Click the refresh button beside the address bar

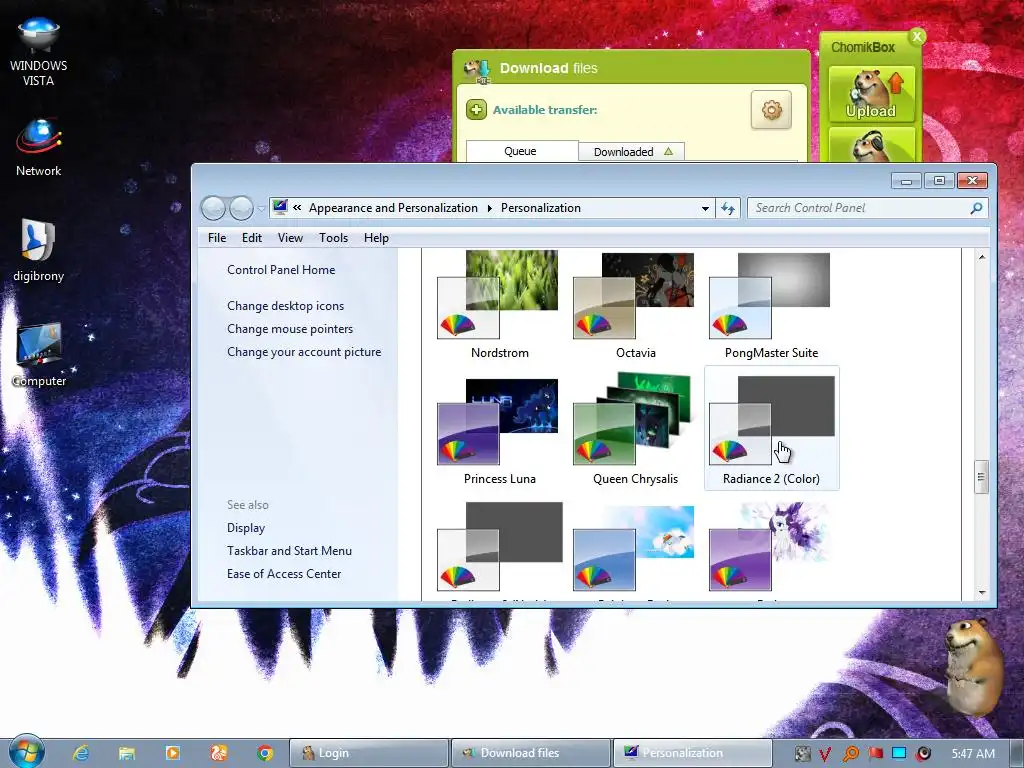[x=728, y=208]
